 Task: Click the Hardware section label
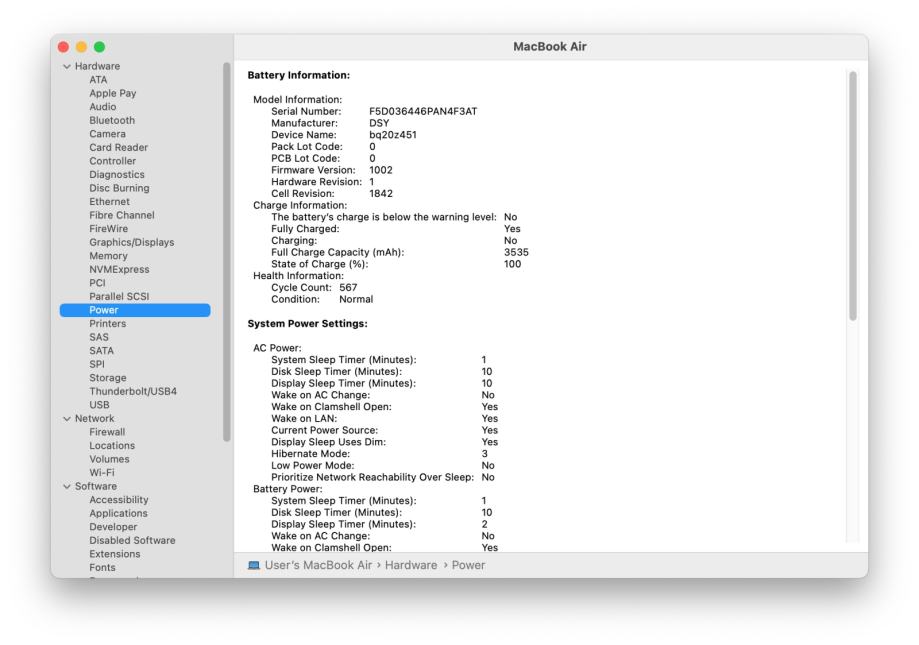tap(97, 66)
